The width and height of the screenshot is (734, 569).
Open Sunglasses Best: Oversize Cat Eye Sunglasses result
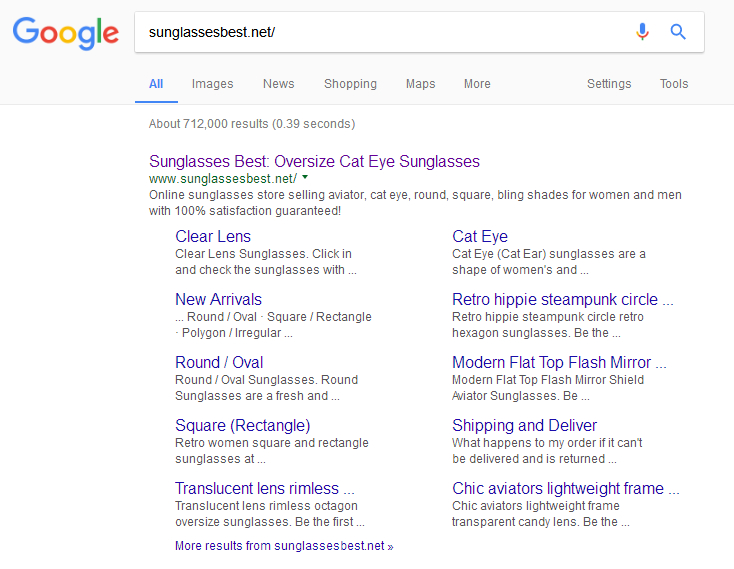314,161
